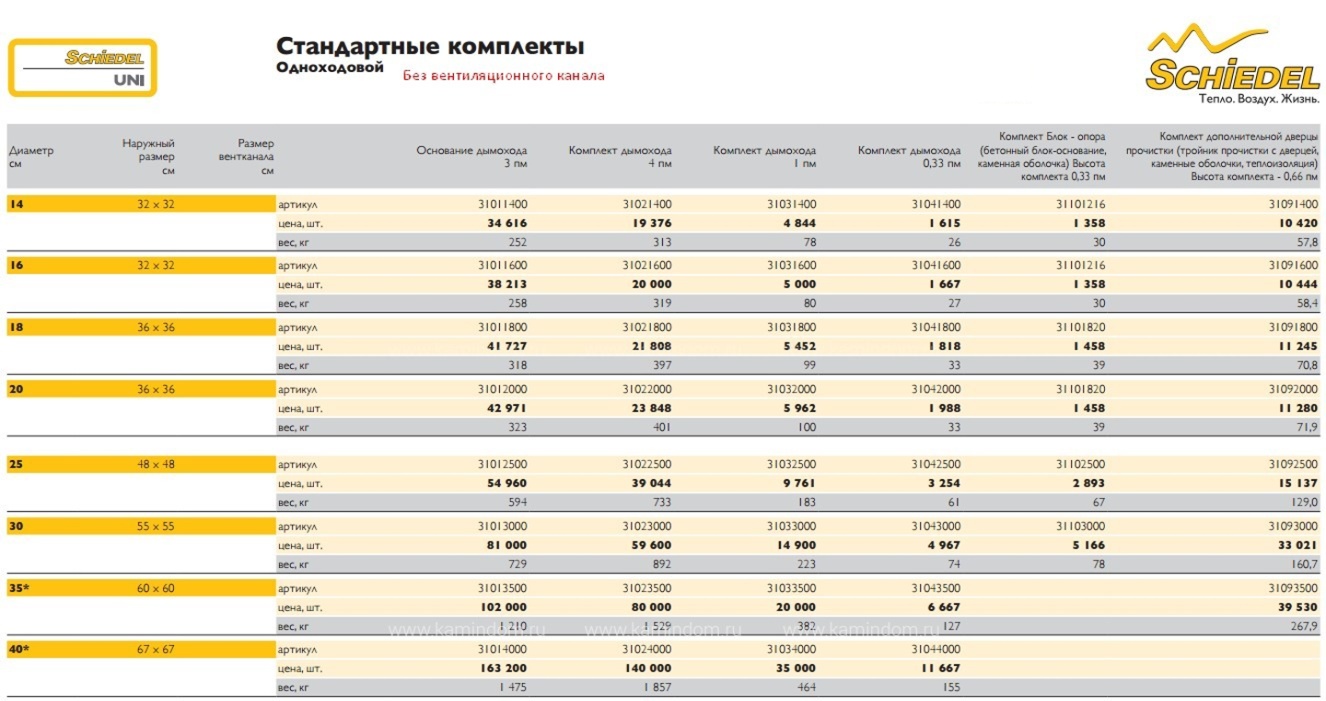Screen dimensions: 1326x701
Task: Select the diameter 14 row label
Action: (x=16, y=204)
